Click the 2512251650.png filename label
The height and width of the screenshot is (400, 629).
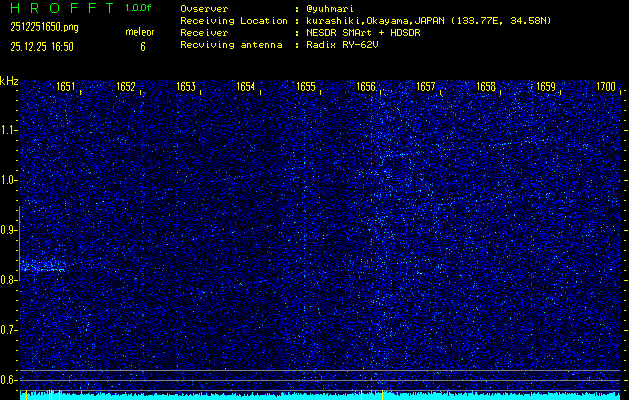tap(44, 27)
